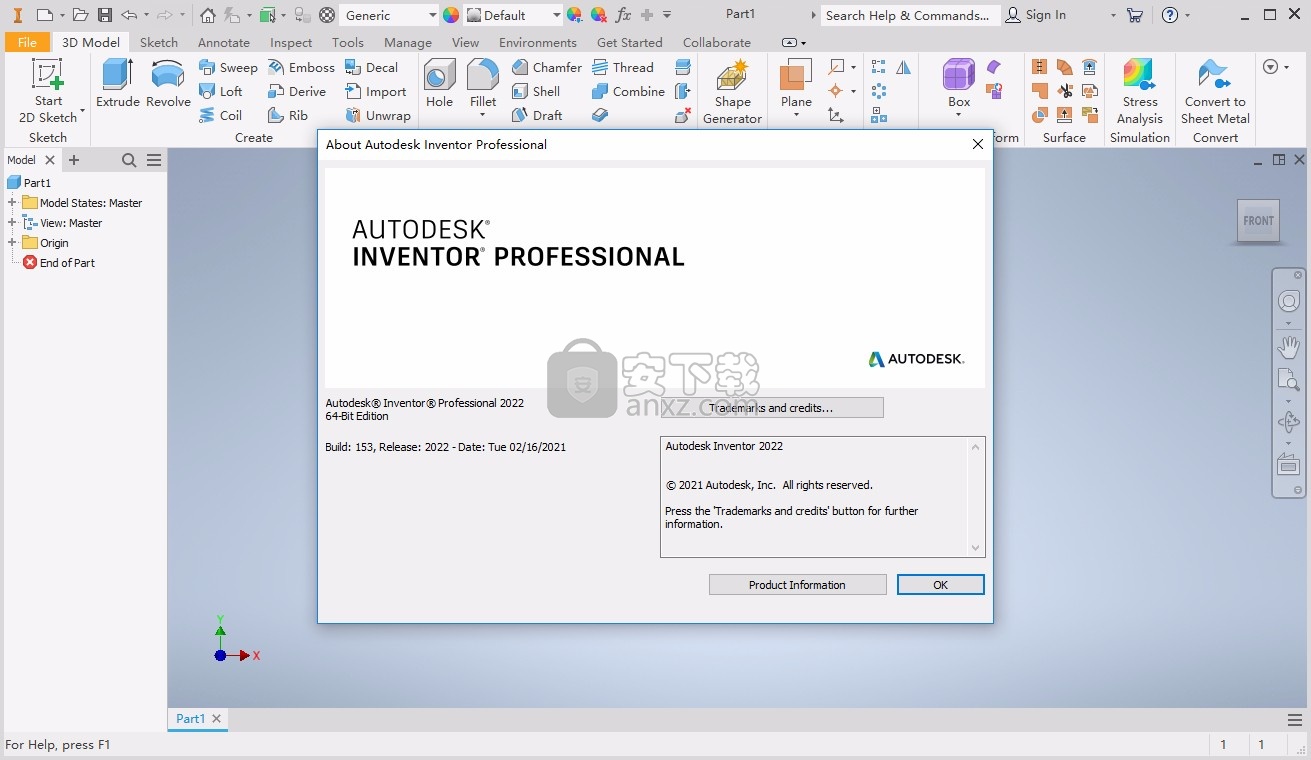Switch to the Environments ribbon tab
1311x760 pixels.
pyautogui.click(x=538, y=42)
